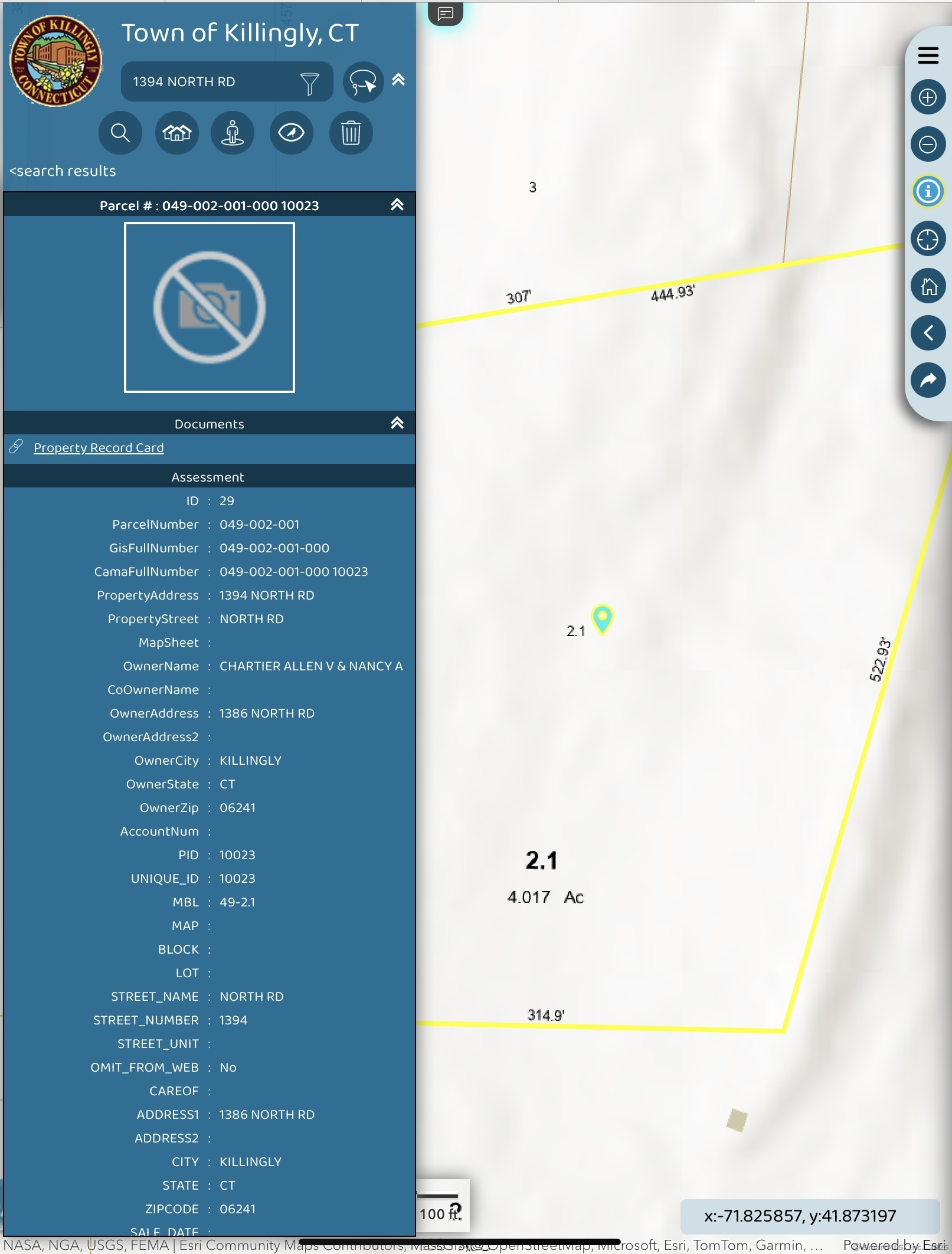Toggle the eye visibility button
952x1254 pixels.
click(291, 133)
